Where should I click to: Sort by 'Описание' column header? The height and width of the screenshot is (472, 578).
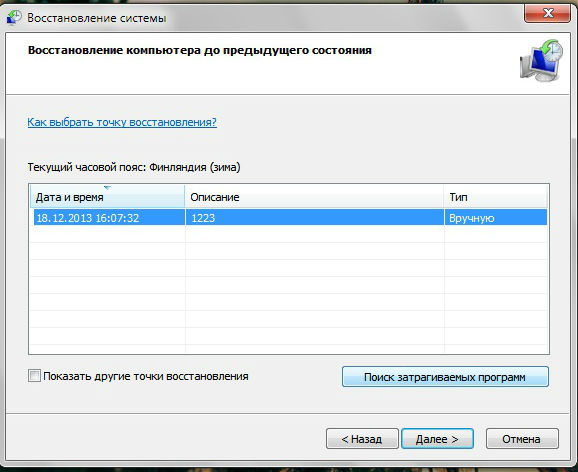coord(314,197)
